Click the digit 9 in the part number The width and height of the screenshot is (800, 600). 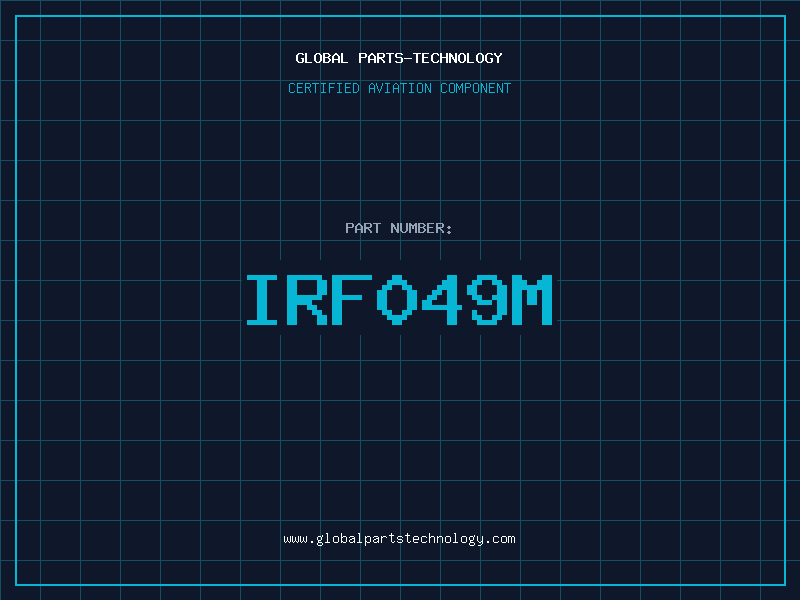pyautogui.click(x=486, y=300)
